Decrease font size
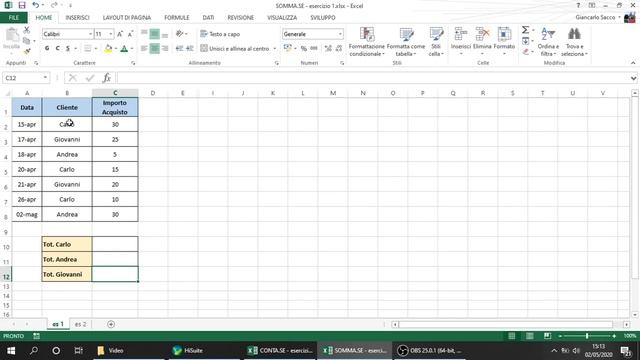The height and width of the screenshot is (360, 640). [130, 34]
